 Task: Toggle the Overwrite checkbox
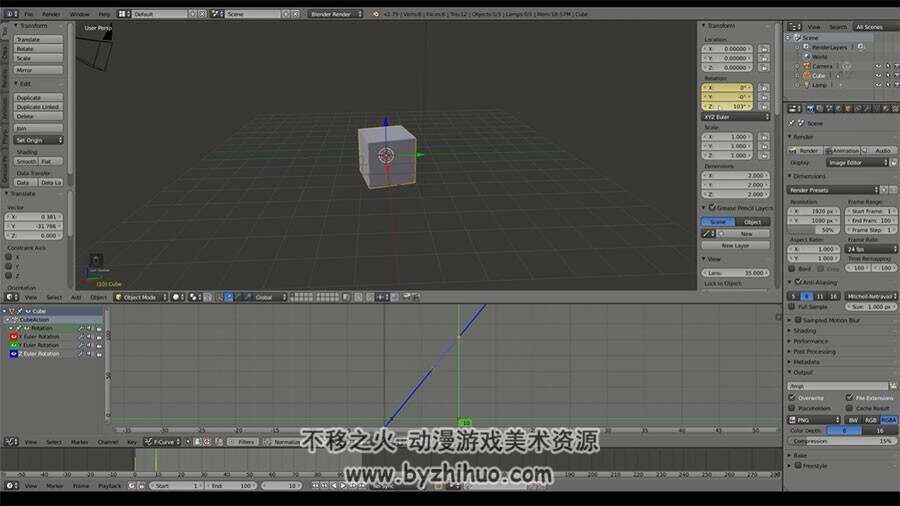pos(792,397)
